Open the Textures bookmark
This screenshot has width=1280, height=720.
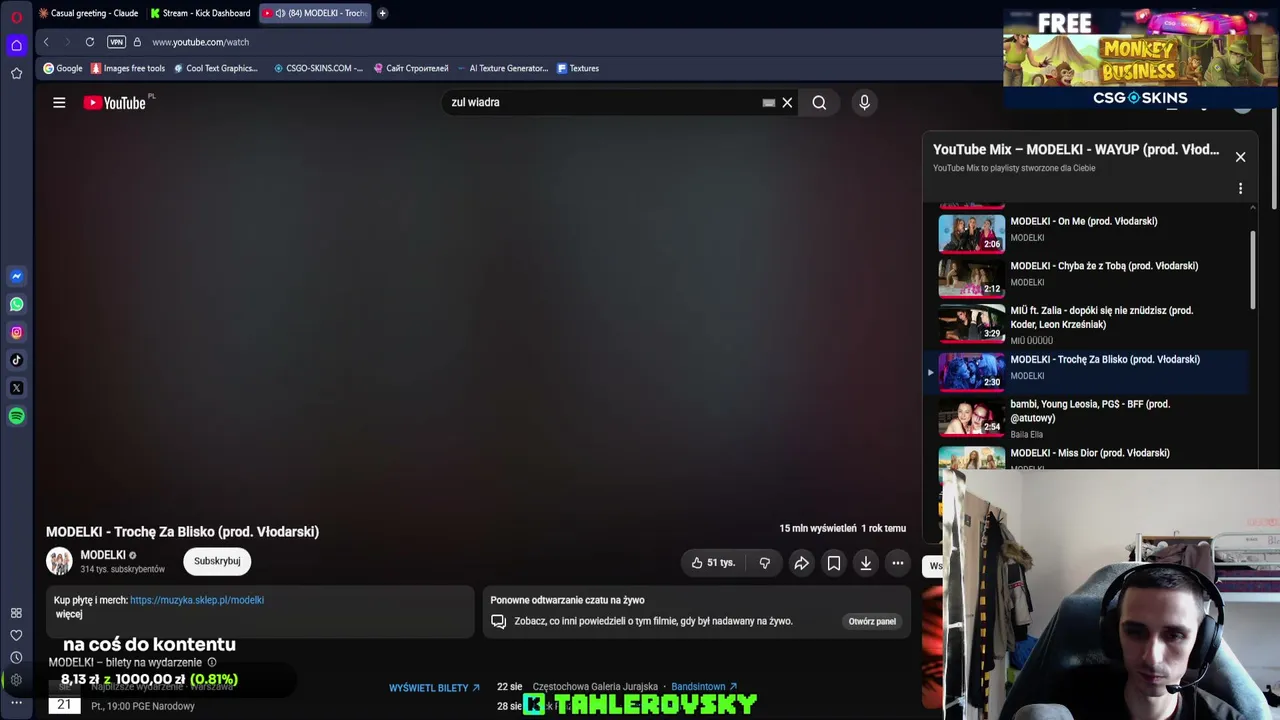coord(578,68)
